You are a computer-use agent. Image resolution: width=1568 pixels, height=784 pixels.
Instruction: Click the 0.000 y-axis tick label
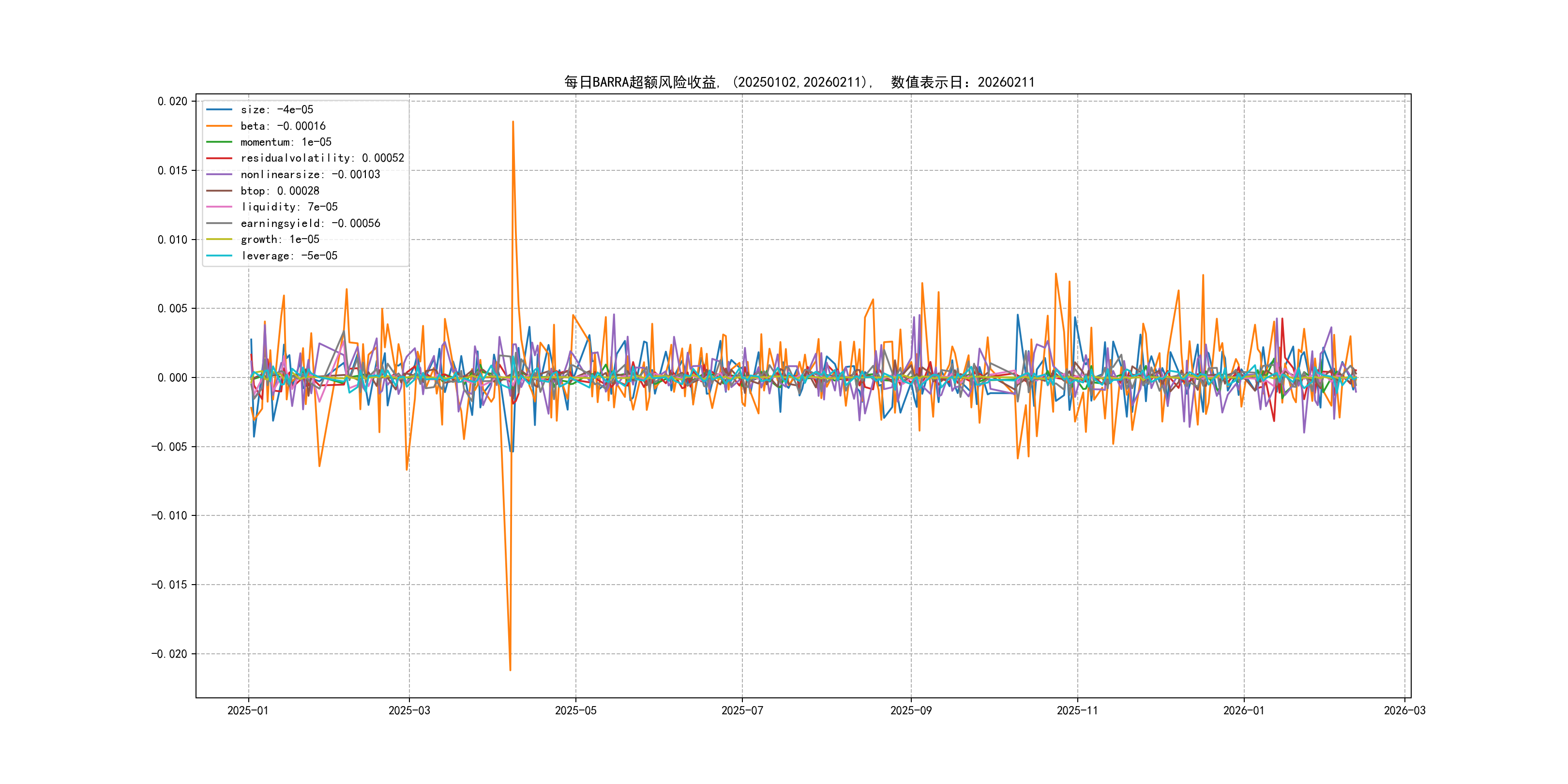pyautogui.click(x=172, y=377)
